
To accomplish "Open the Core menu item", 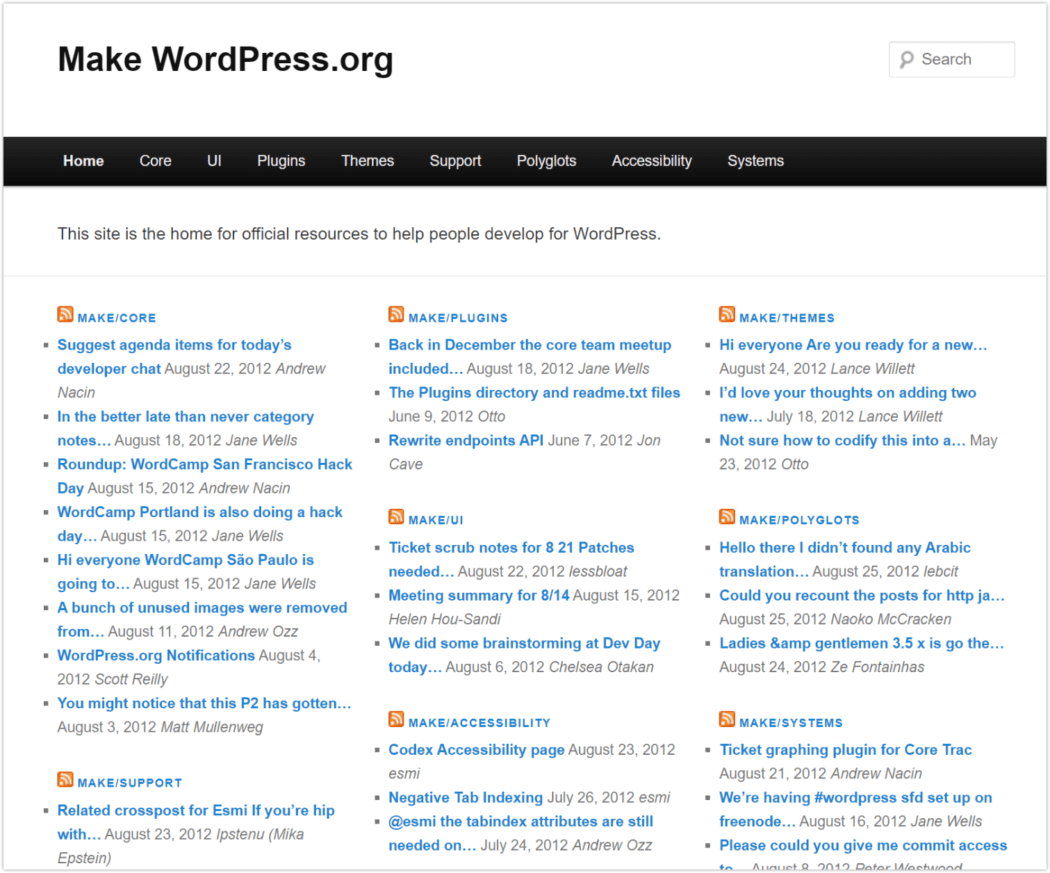I will tap(155, 161).
